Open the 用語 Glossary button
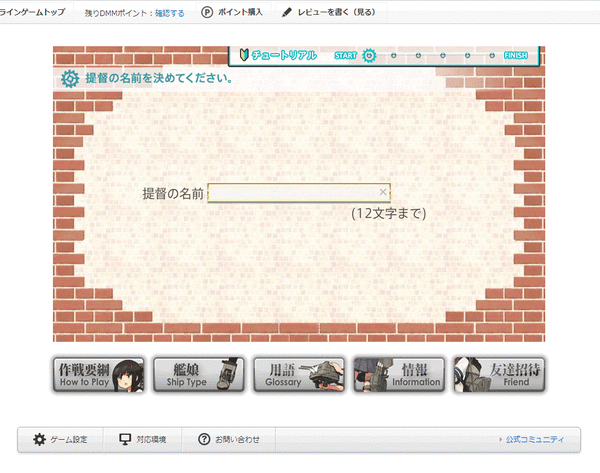This screenshot has width=600, height=473. tap(299, 375)
